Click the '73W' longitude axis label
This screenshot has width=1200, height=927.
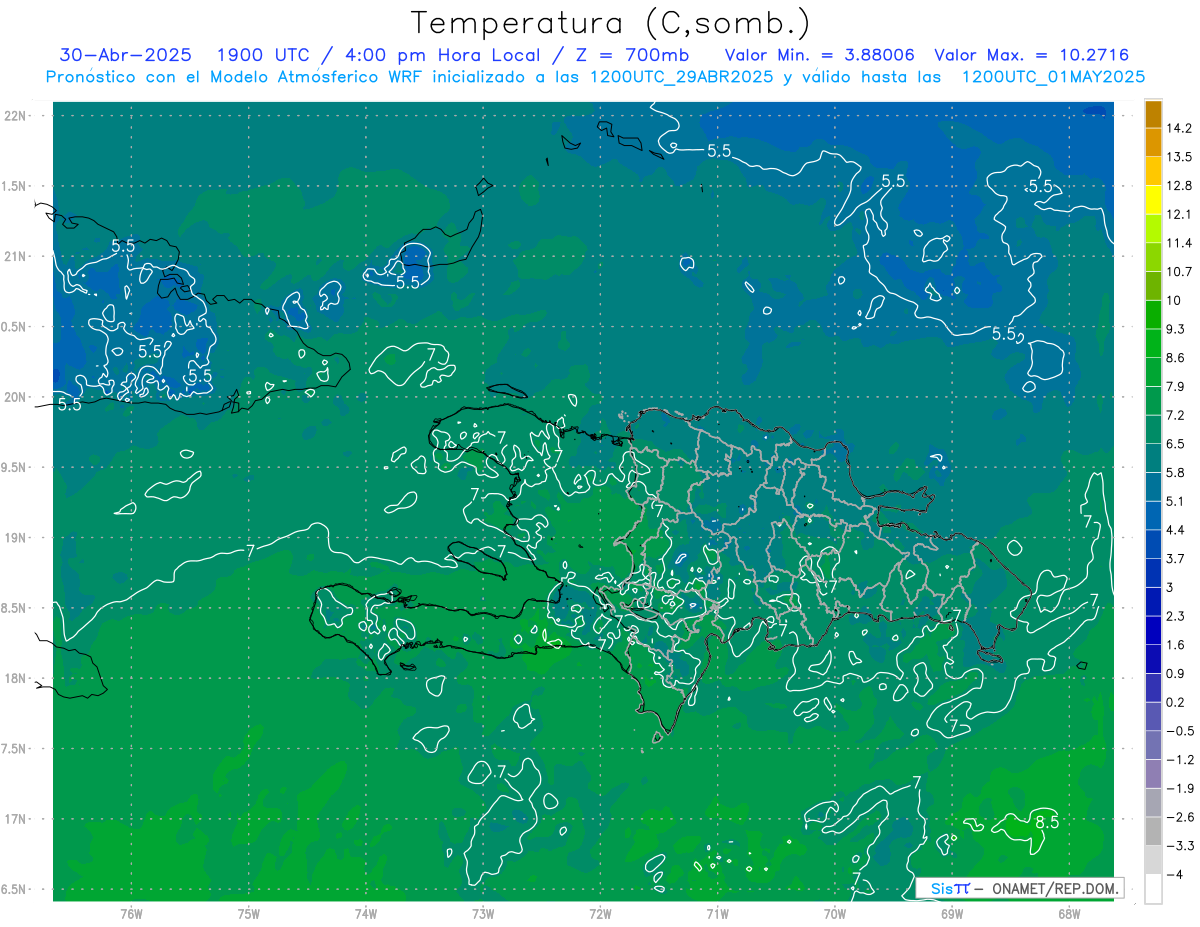pos(483,913)
